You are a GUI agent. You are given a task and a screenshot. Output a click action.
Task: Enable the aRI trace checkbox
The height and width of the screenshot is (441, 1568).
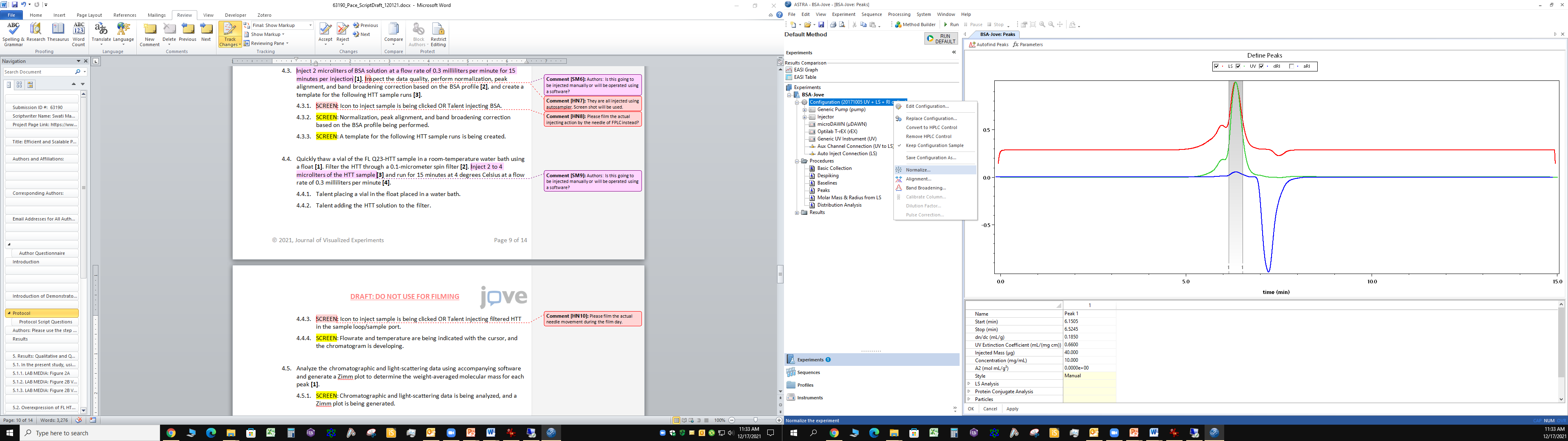[1291, 67]
